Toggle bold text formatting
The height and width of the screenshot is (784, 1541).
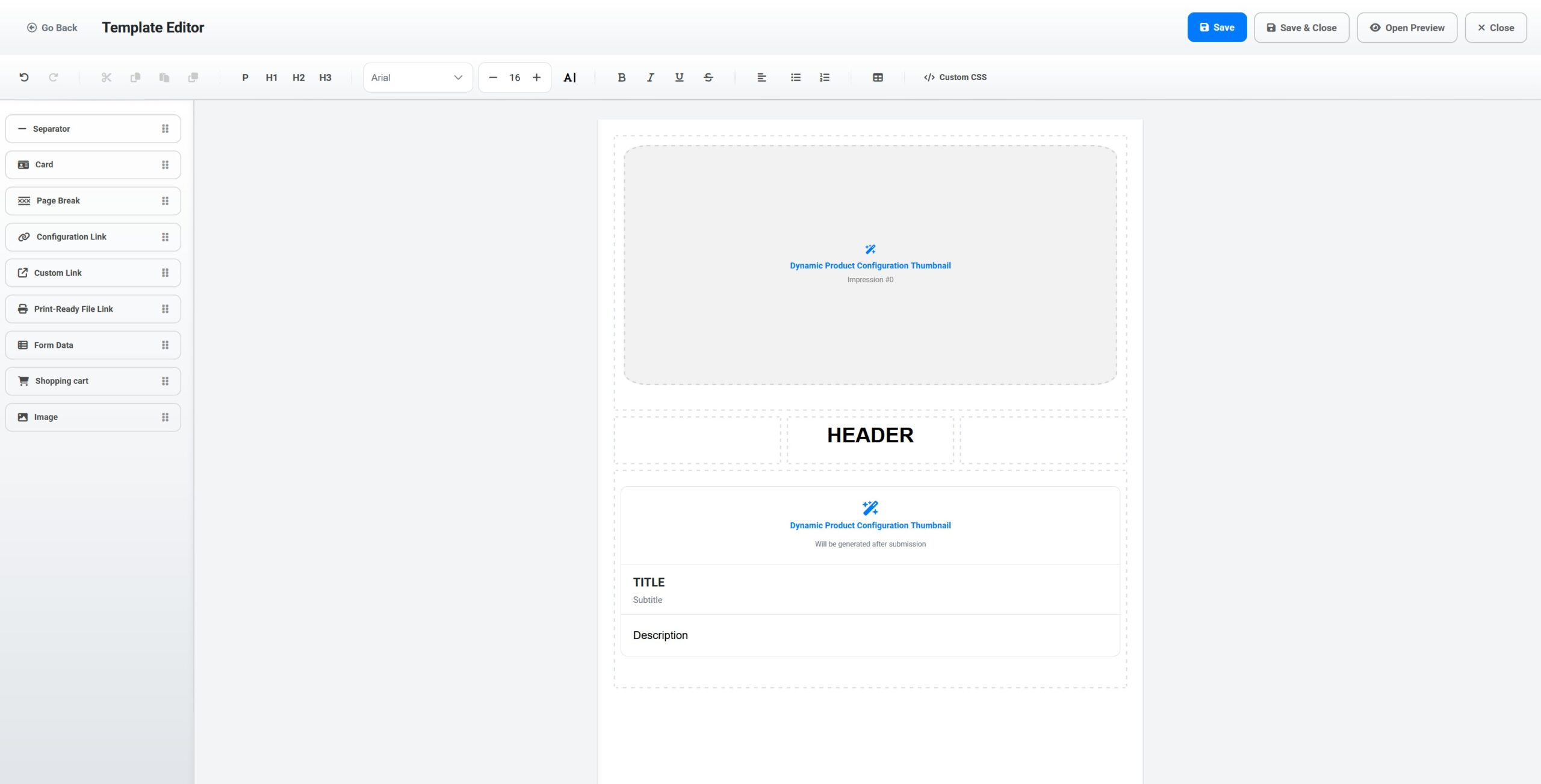tap(622, 77)
